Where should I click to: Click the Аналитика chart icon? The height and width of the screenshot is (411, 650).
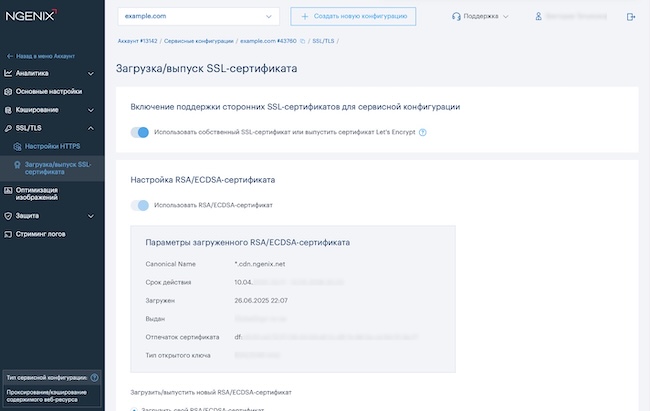click(8, 73)
